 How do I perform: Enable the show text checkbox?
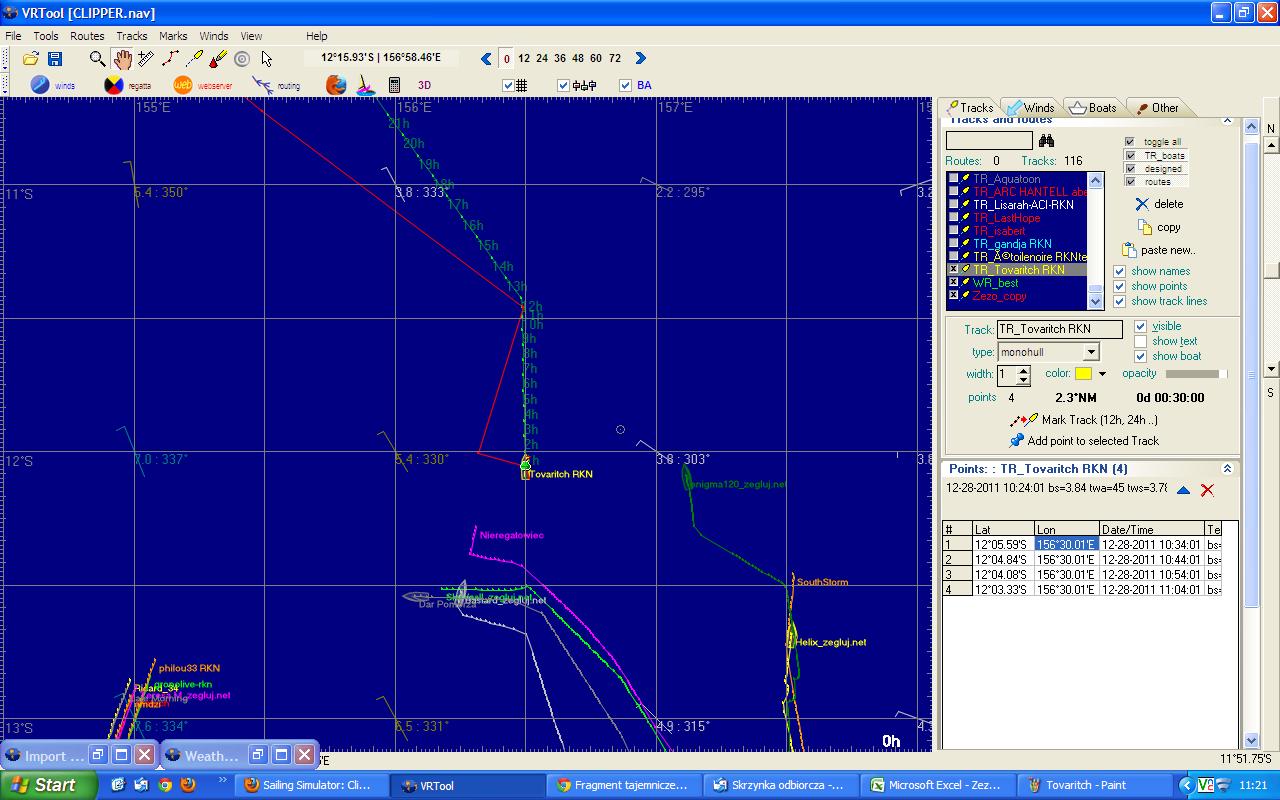pyautogui.click(x=1140, y=341)
